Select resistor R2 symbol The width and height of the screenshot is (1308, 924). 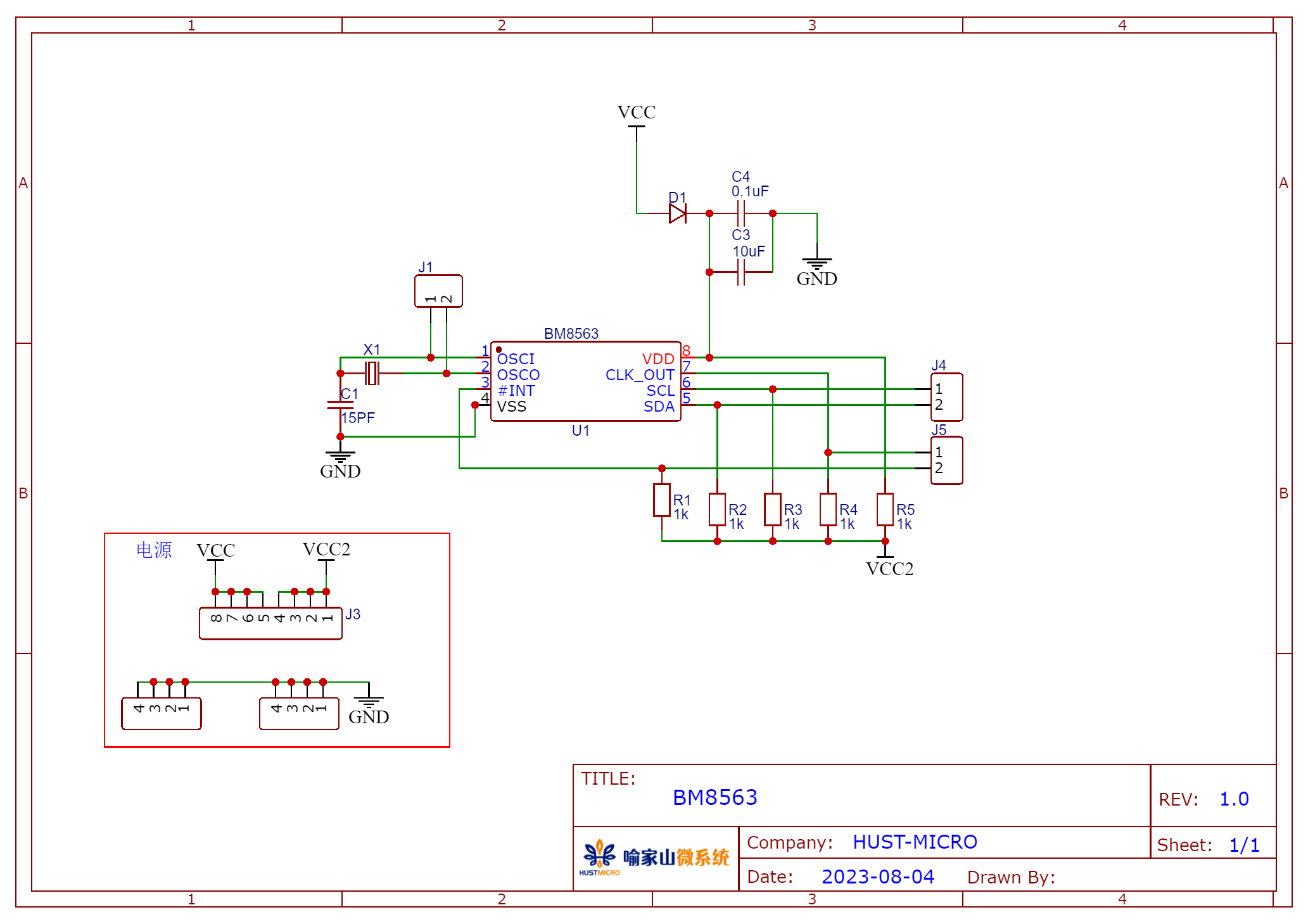point(717,509)
